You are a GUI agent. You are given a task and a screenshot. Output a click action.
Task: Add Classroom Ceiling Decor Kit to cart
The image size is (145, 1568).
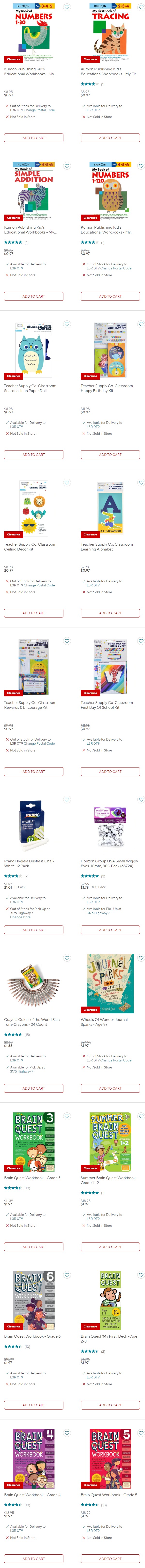pyautogui.click(x=33, y=613)
